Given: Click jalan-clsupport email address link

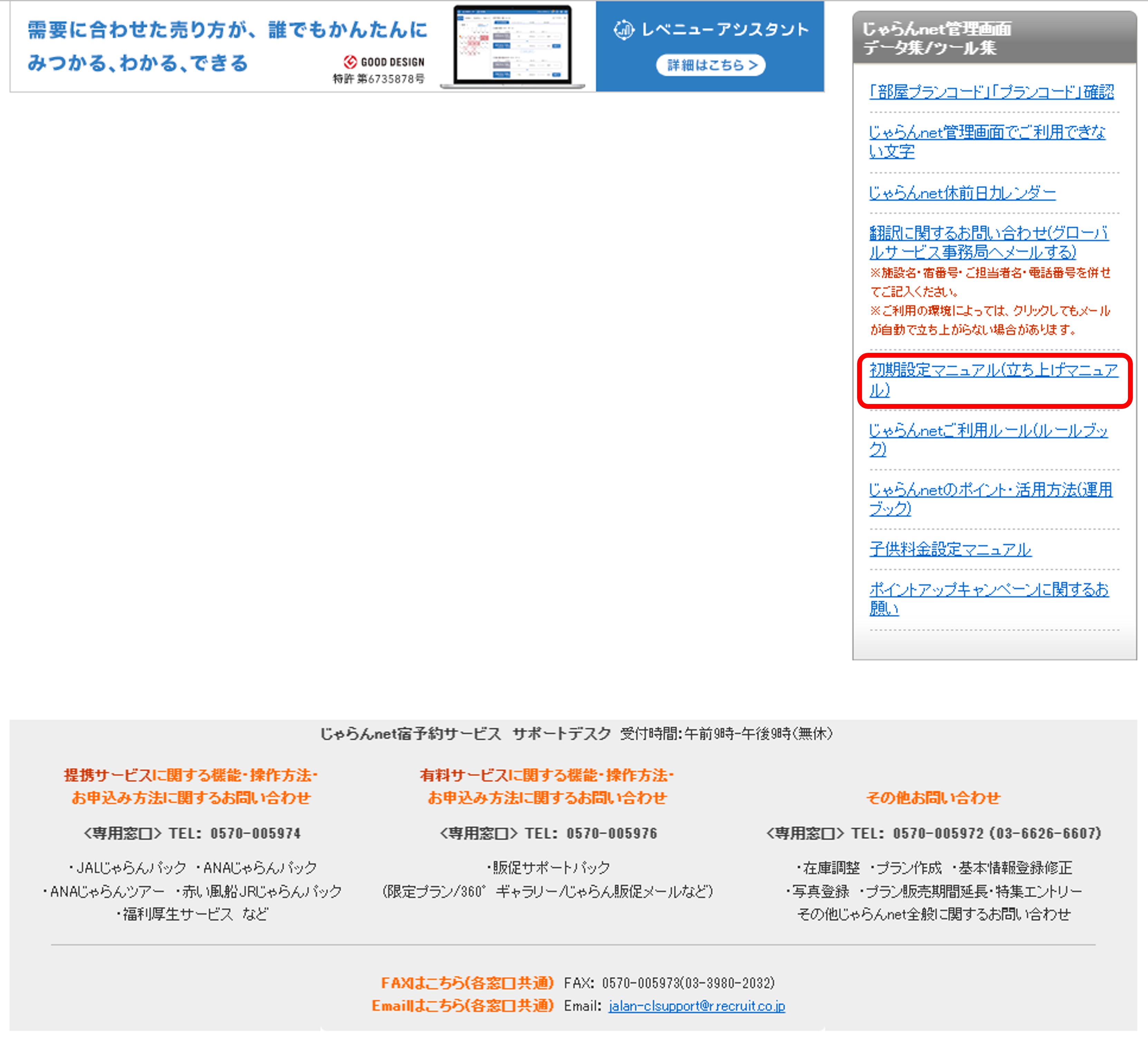Looking at the screenshot, I should [x=696, y=1006].
